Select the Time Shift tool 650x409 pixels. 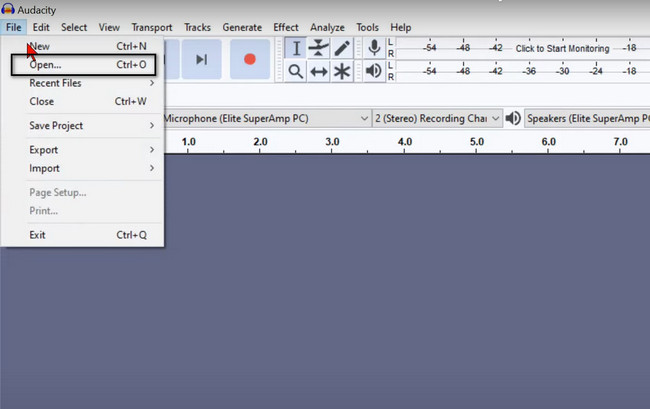point(318,71)
